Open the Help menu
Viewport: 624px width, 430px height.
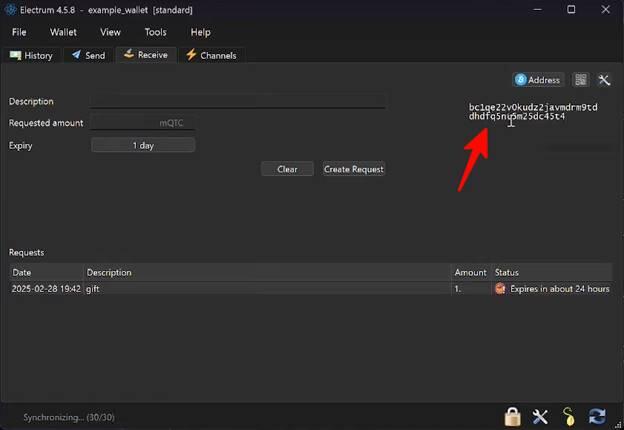(x=200, y=32)
